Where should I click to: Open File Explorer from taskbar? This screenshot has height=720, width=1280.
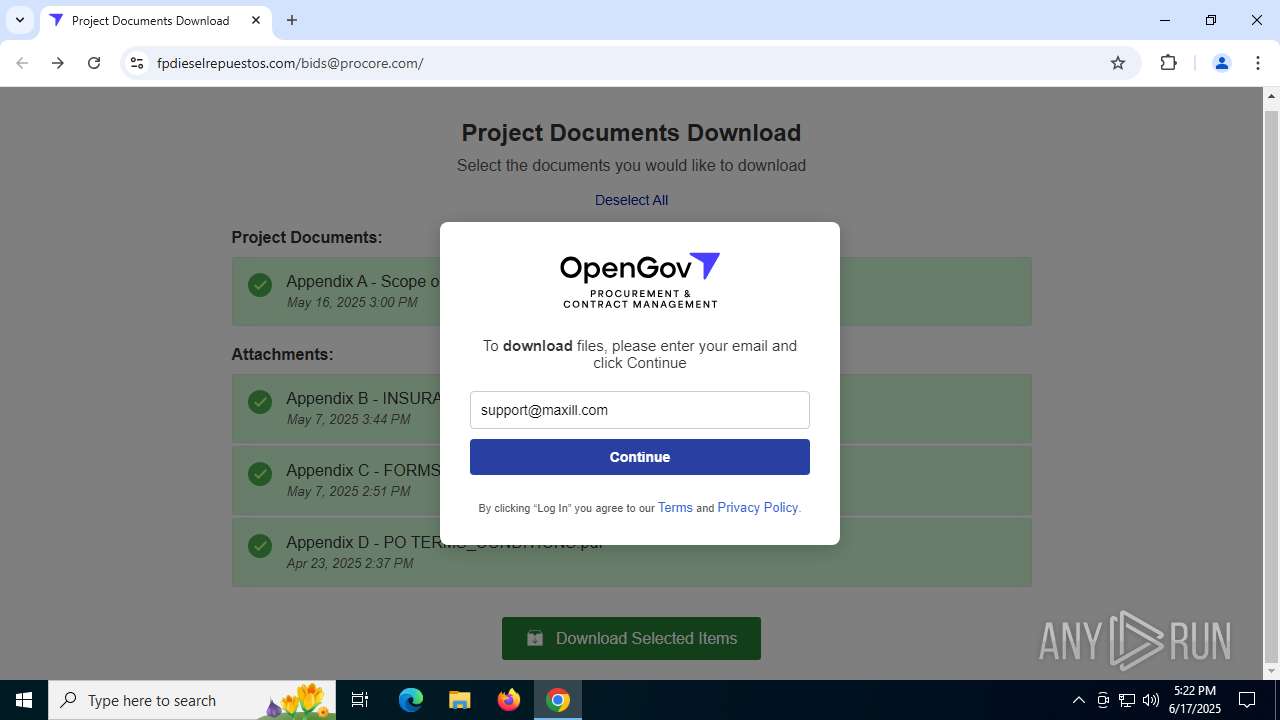pos(459,700)
